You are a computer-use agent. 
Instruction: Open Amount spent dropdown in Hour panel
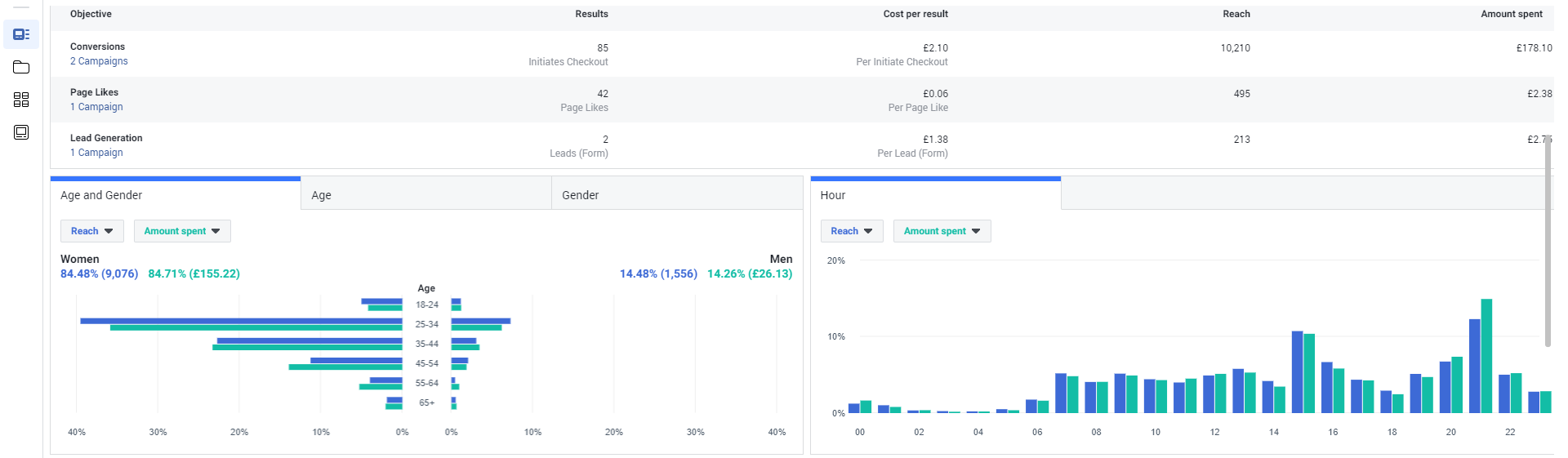(942, 231)
